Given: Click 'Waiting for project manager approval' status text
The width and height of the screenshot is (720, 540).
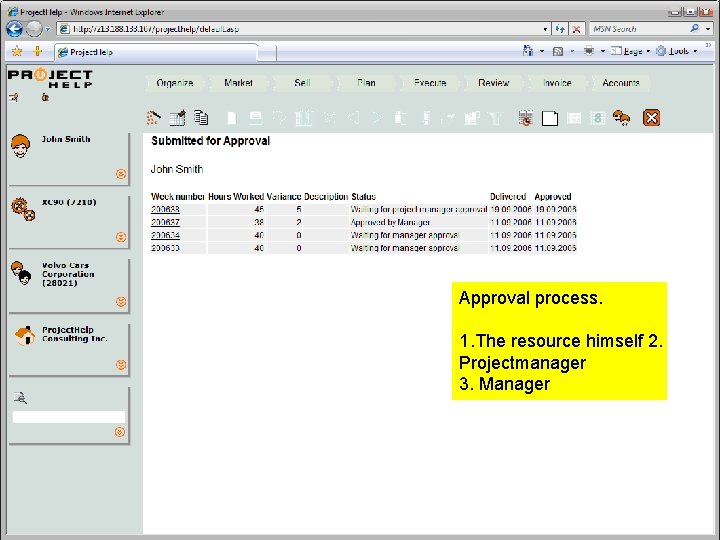Looking at the screenshot, I should tap(419, 209).
